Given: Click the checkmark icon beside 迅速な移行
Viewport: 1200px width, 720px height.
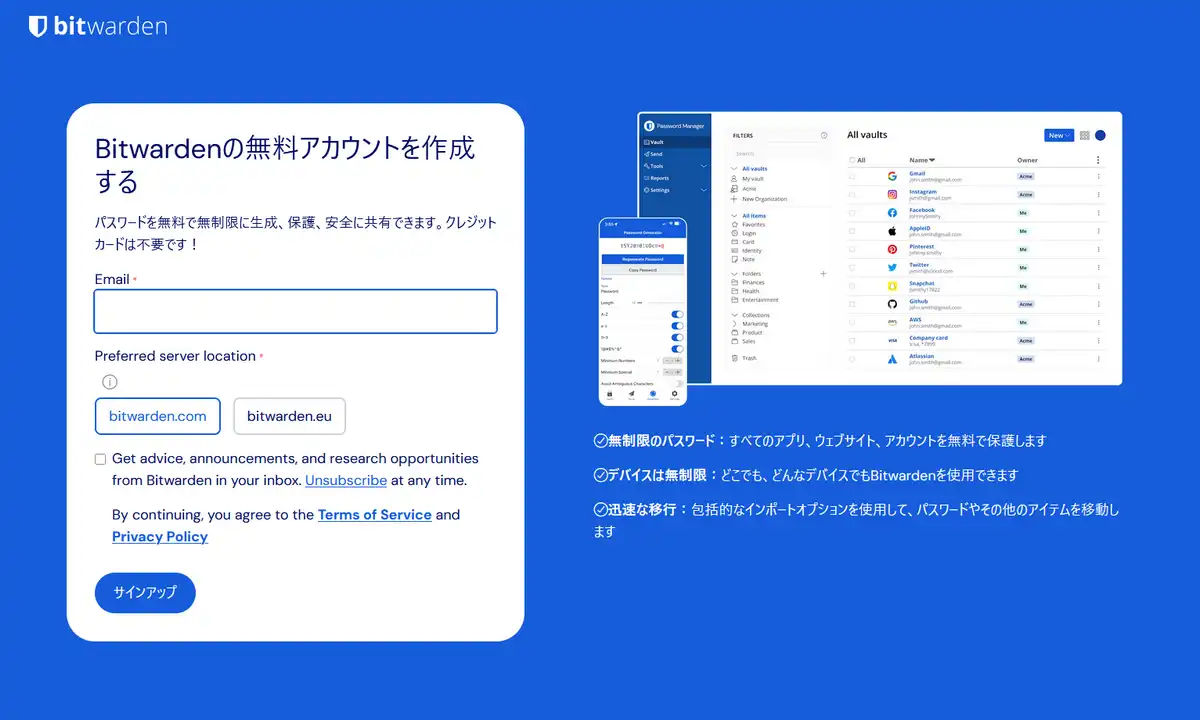Looking at the screenshot, I should (x=600, y=510).
